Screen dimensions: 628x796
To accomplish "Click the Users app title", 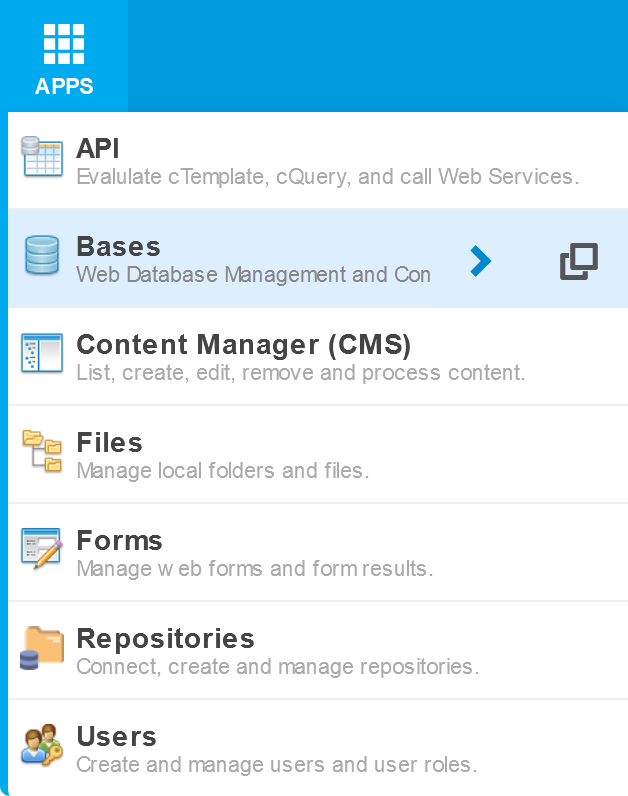I will coord(116,737).
